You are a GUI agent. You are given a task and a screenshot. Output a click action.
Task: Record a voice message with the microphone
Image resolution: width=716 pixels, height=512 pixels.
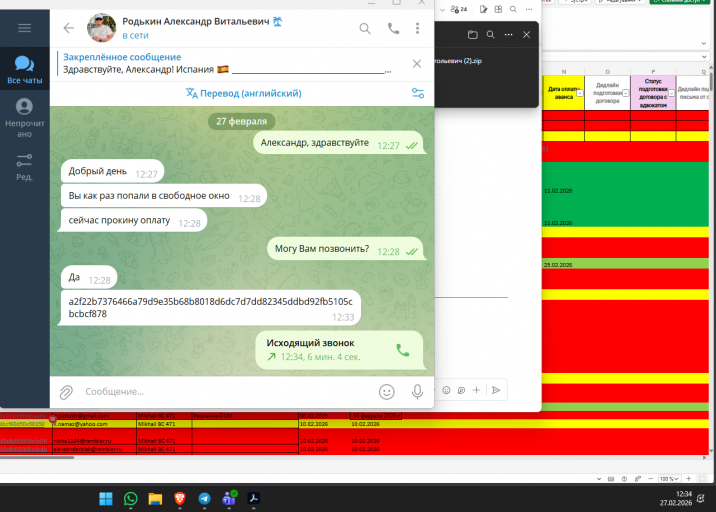pos(417,392)
